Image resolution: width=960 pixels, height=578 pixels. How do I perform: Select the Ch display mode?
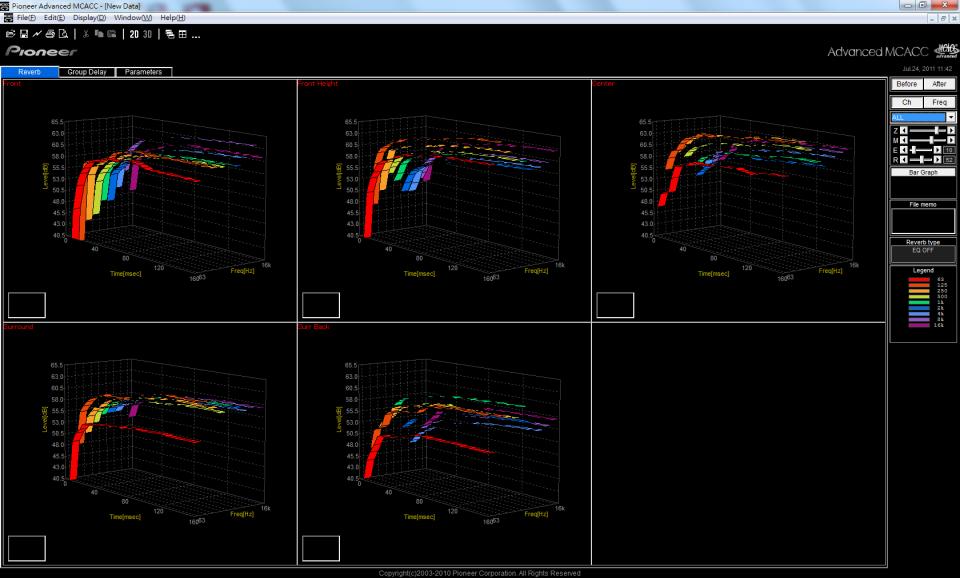click(x=906, y=102)
